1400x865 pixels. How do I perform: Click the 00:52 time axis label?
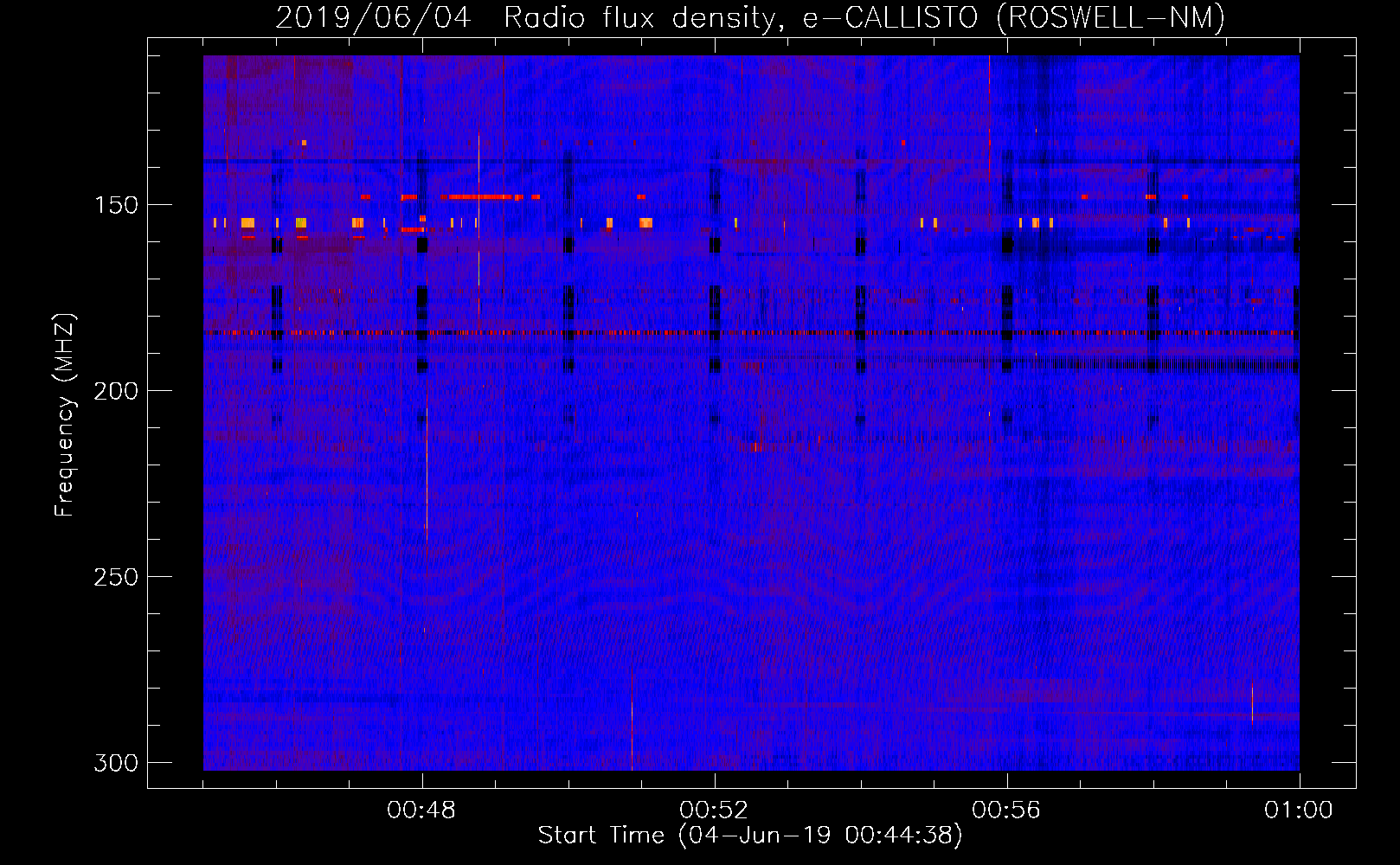pos(714,811)
